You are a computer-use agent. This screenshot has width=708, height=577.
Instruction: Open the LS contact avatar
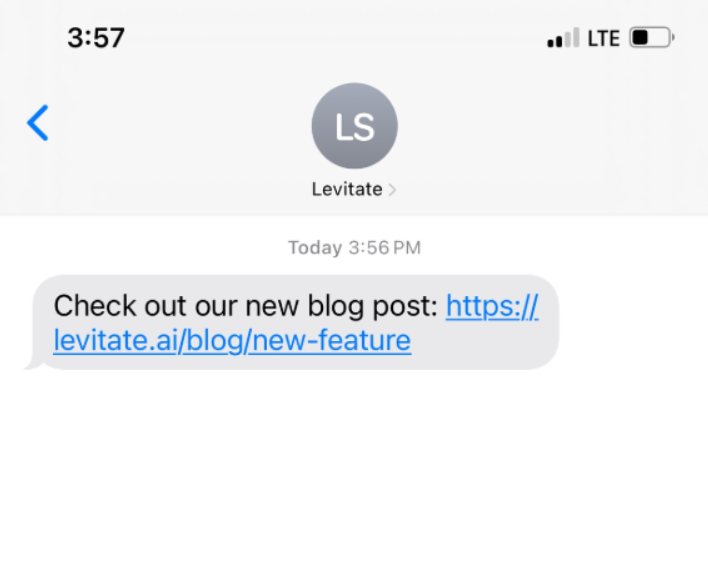(354, 126)
